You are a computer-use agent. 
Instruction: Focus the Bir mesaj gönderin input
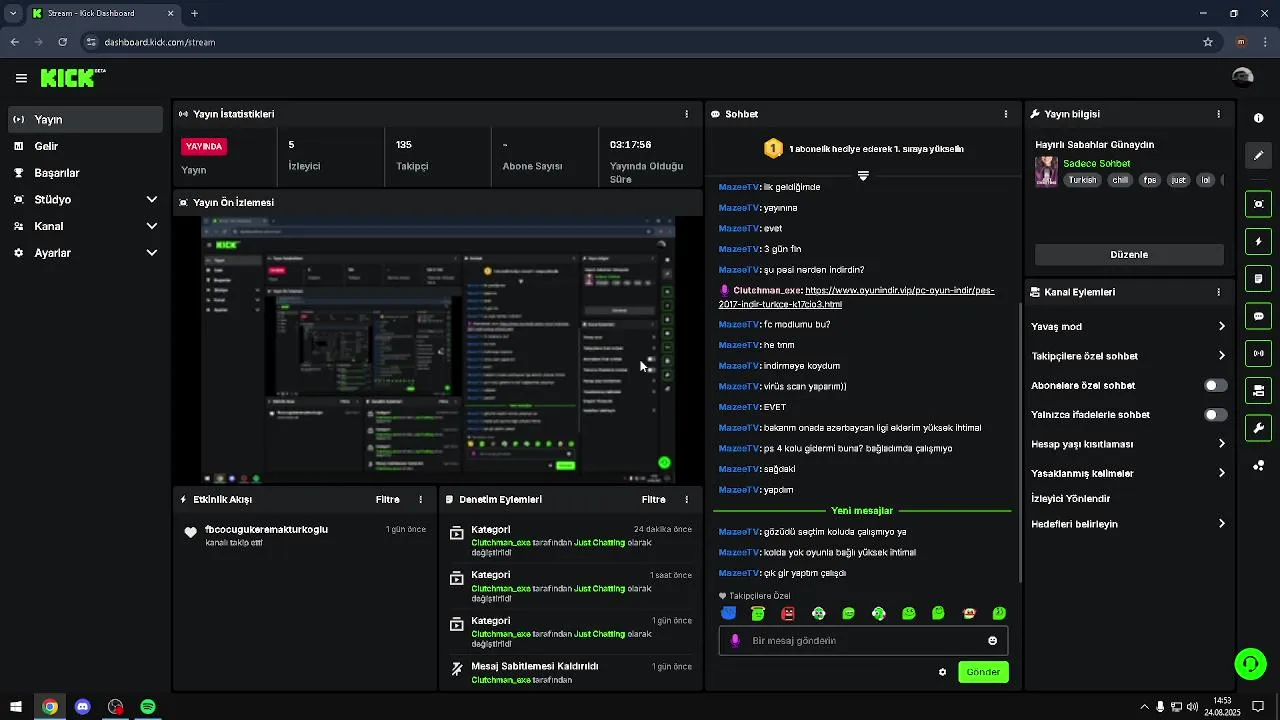(x=863, y=641)
